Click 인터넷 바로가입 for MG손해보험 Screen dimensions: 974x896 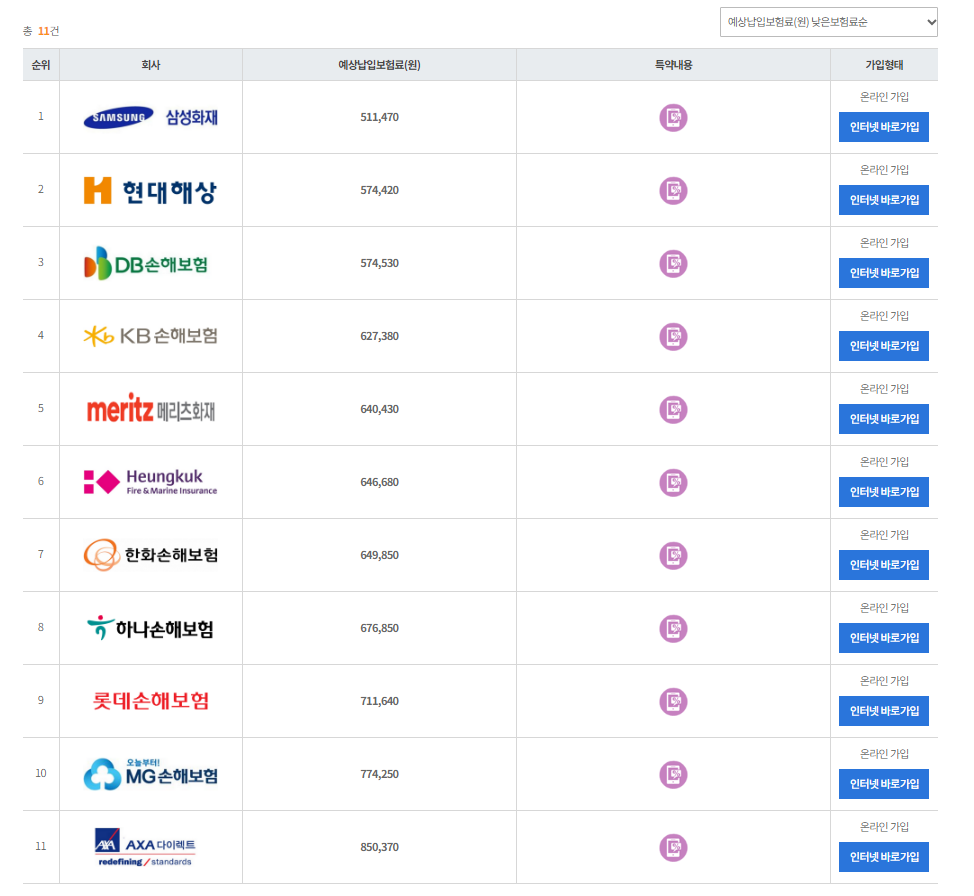(x=883, y=784)
